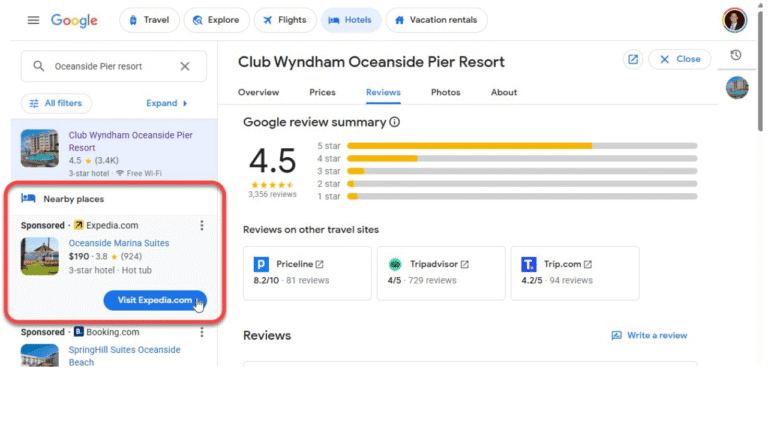This screenshot has width=768, height=432.
Task: Select the Hotels tab
Action: [x=351, y=20]
